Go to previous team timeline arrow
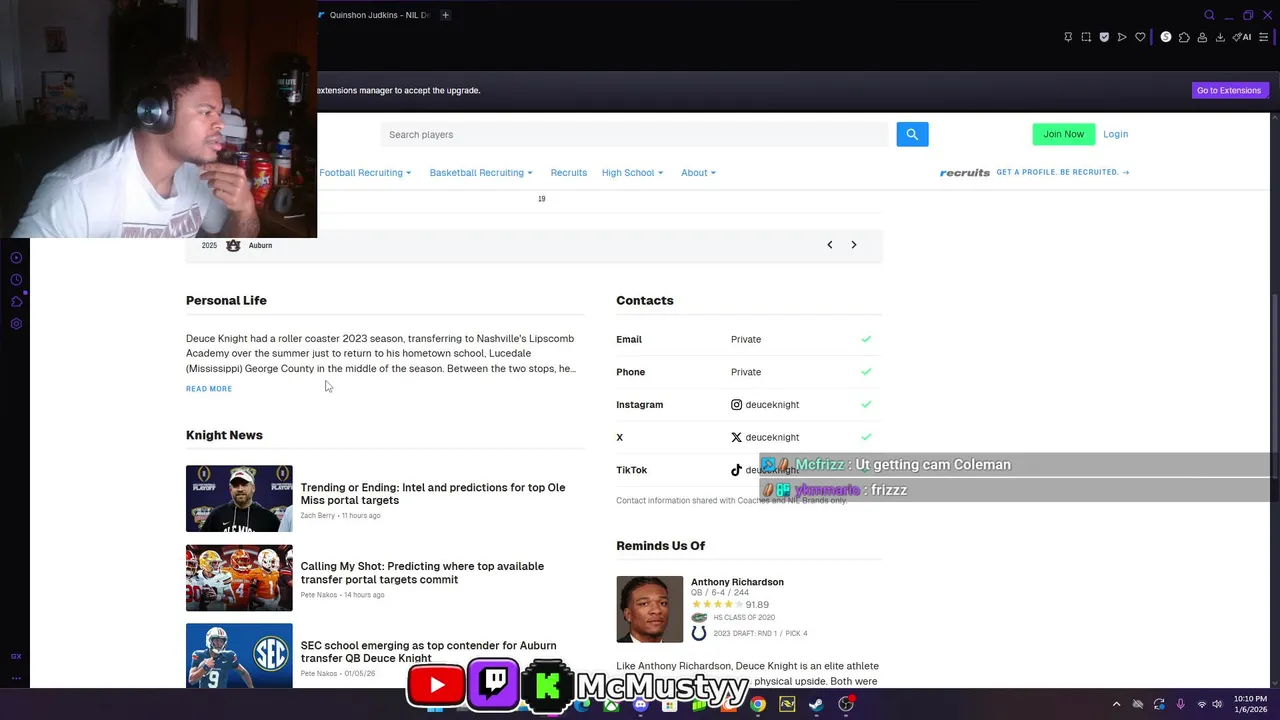The image size is (1280, 720). click(x=829, y=245)
